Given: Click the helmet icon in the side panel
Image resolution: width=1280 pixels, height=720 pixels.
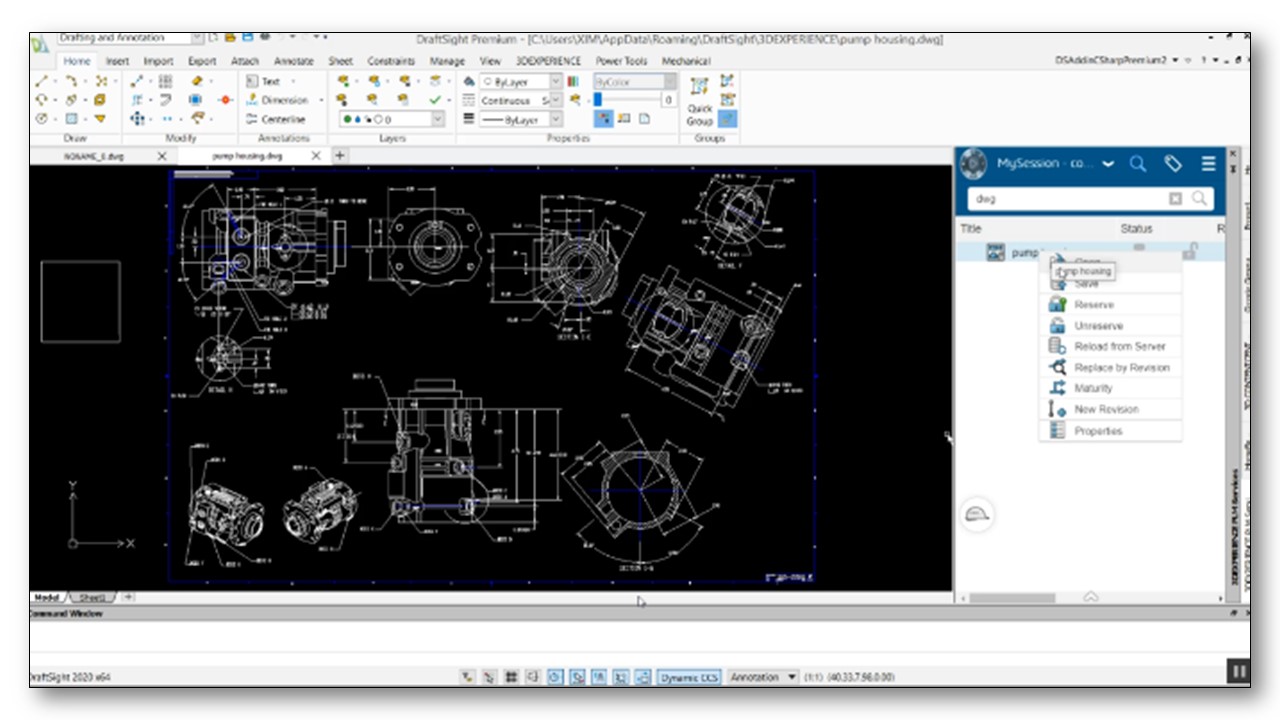Looking at the screenshot, I should (x=977, y=515).
